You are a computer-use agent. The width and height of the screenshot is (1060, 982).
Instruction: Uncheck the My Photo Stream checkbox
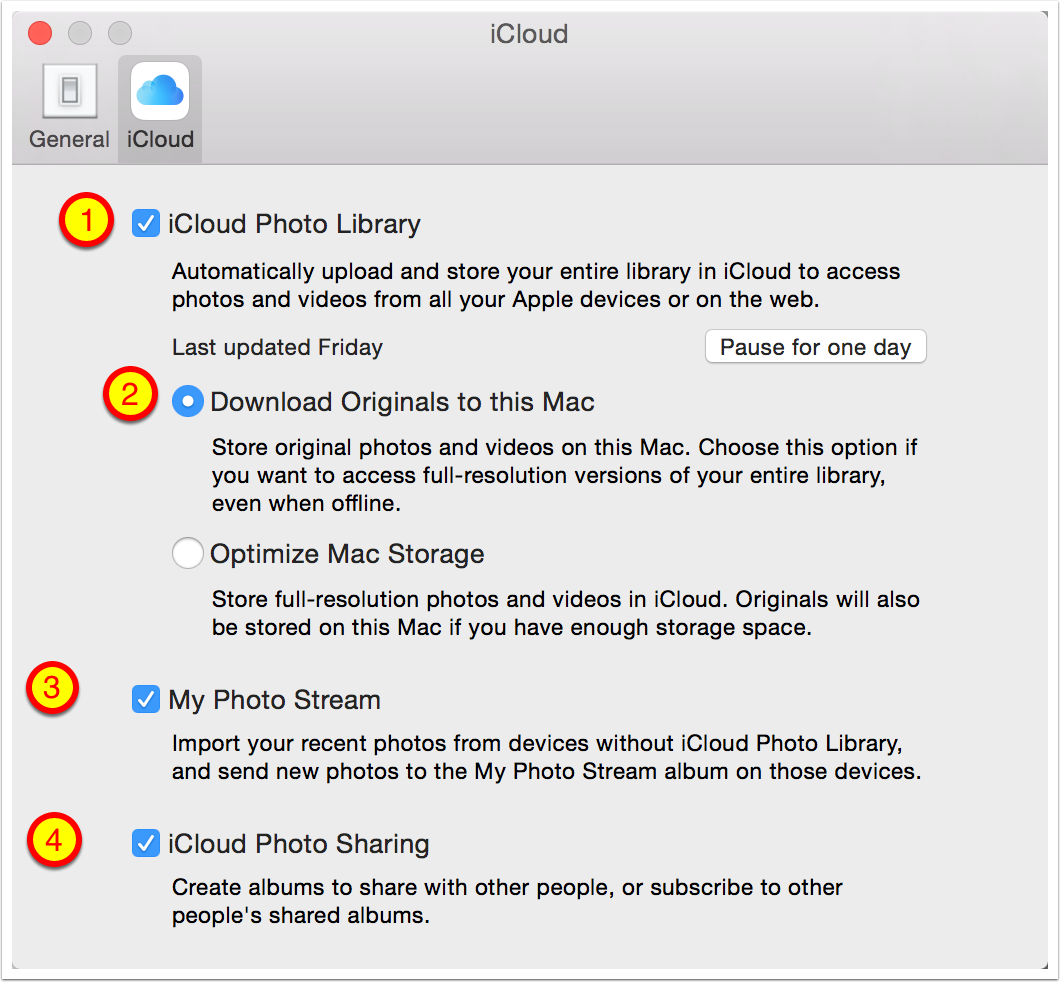click(146, 700)
